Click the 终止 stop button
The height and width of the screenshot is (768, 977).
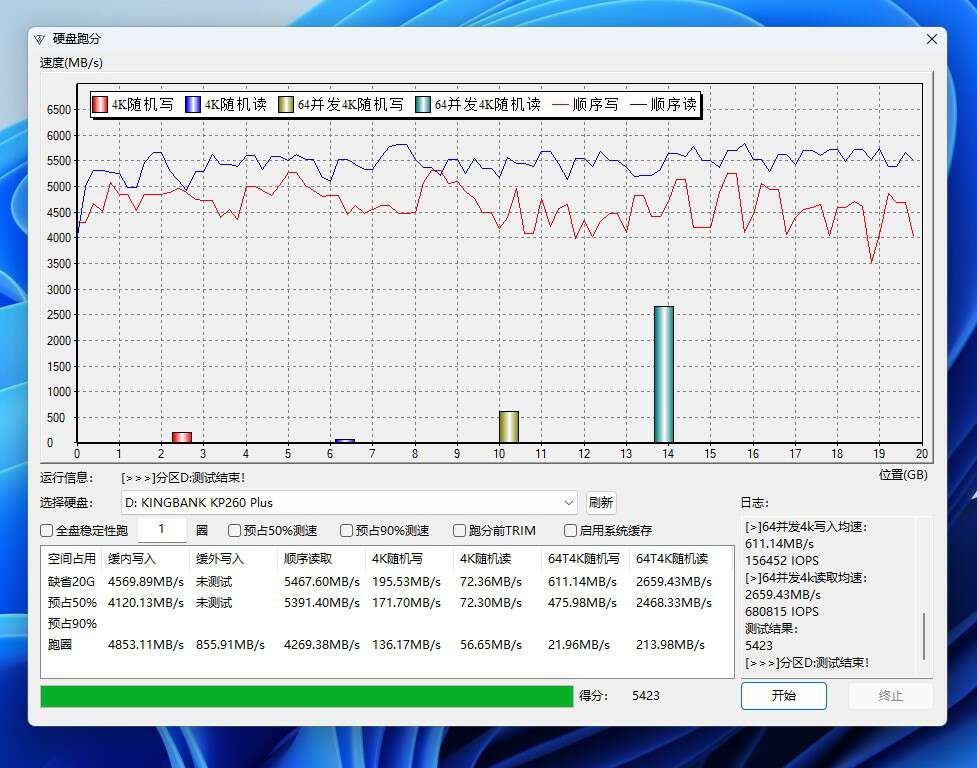[890, 696]
